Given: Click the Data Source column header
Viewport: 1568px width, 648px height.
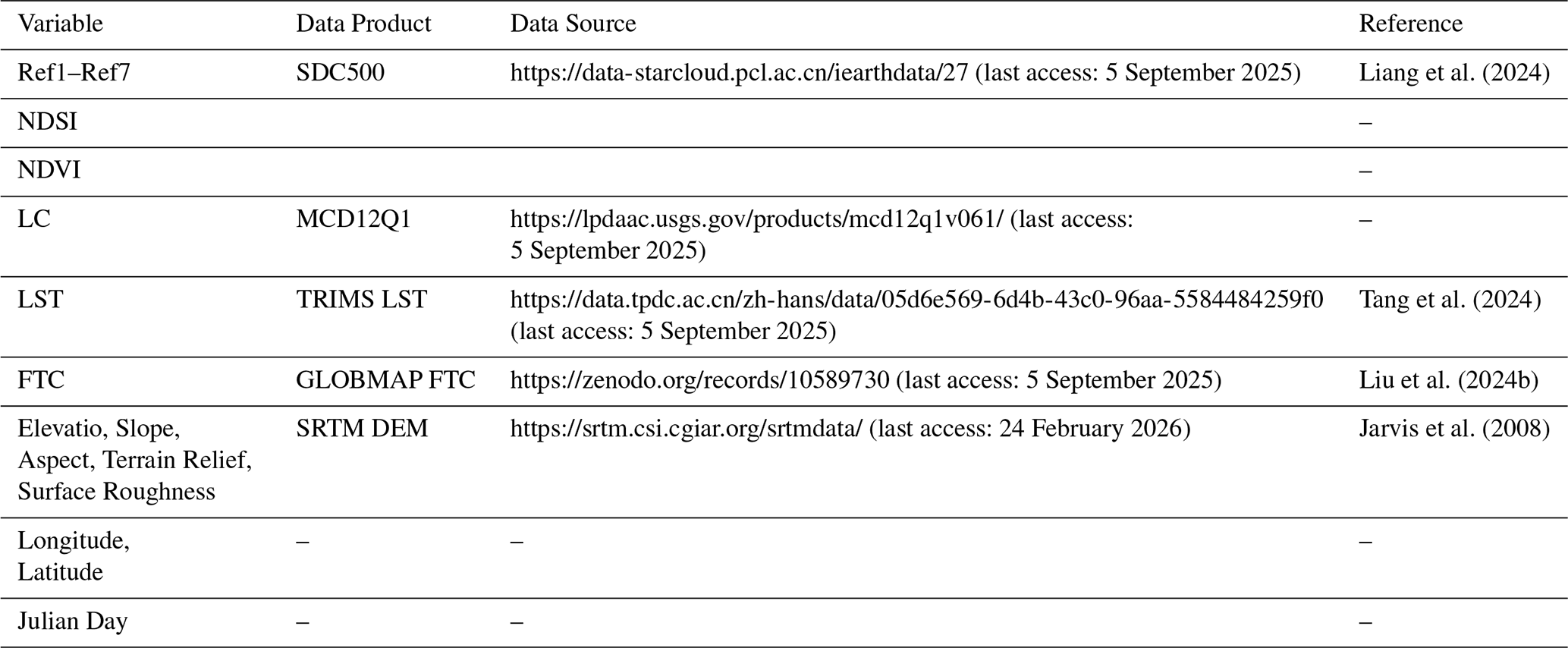Looking at the screenshot, I should 573,24.
